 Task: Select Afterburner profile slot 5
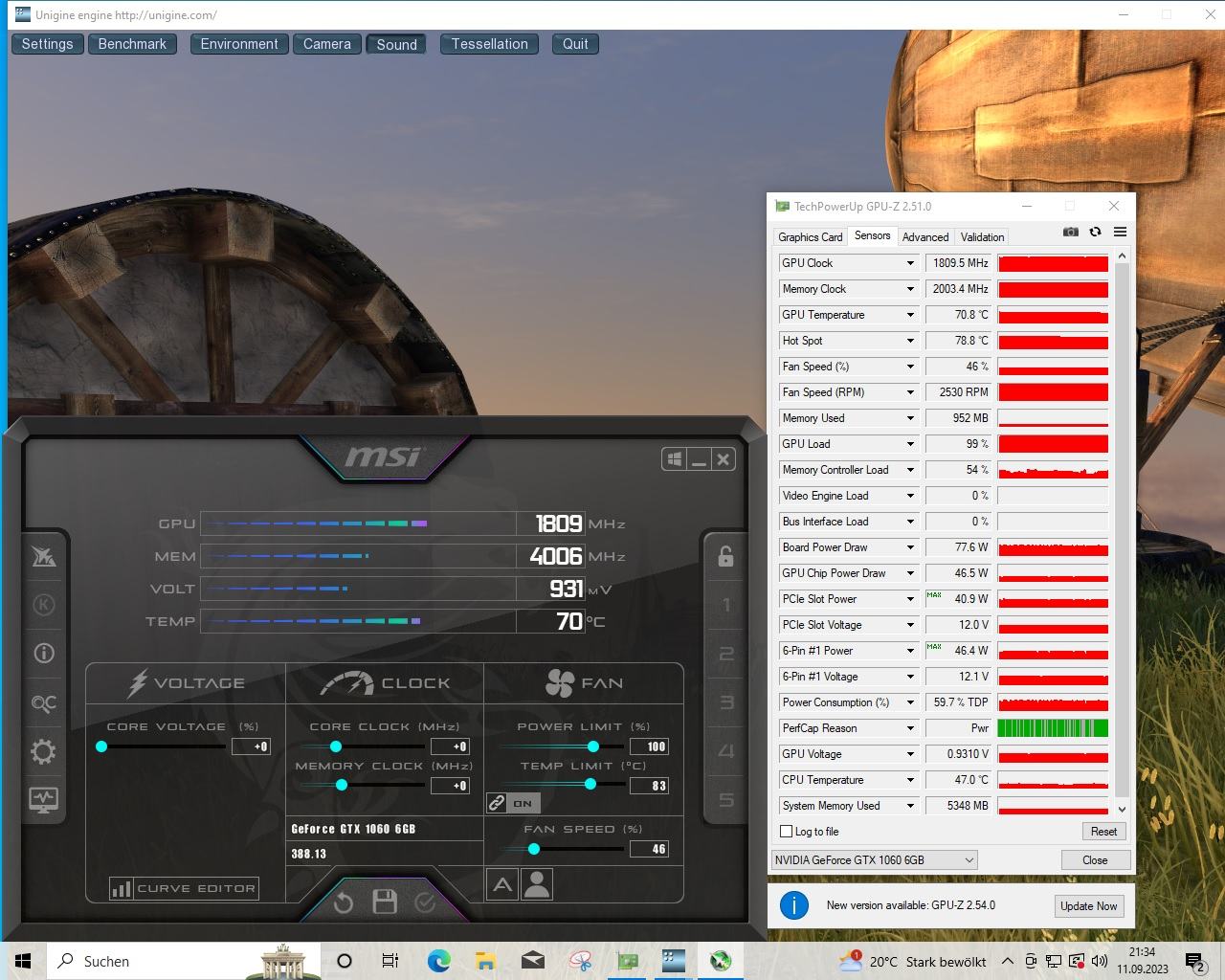pos(725,800)
